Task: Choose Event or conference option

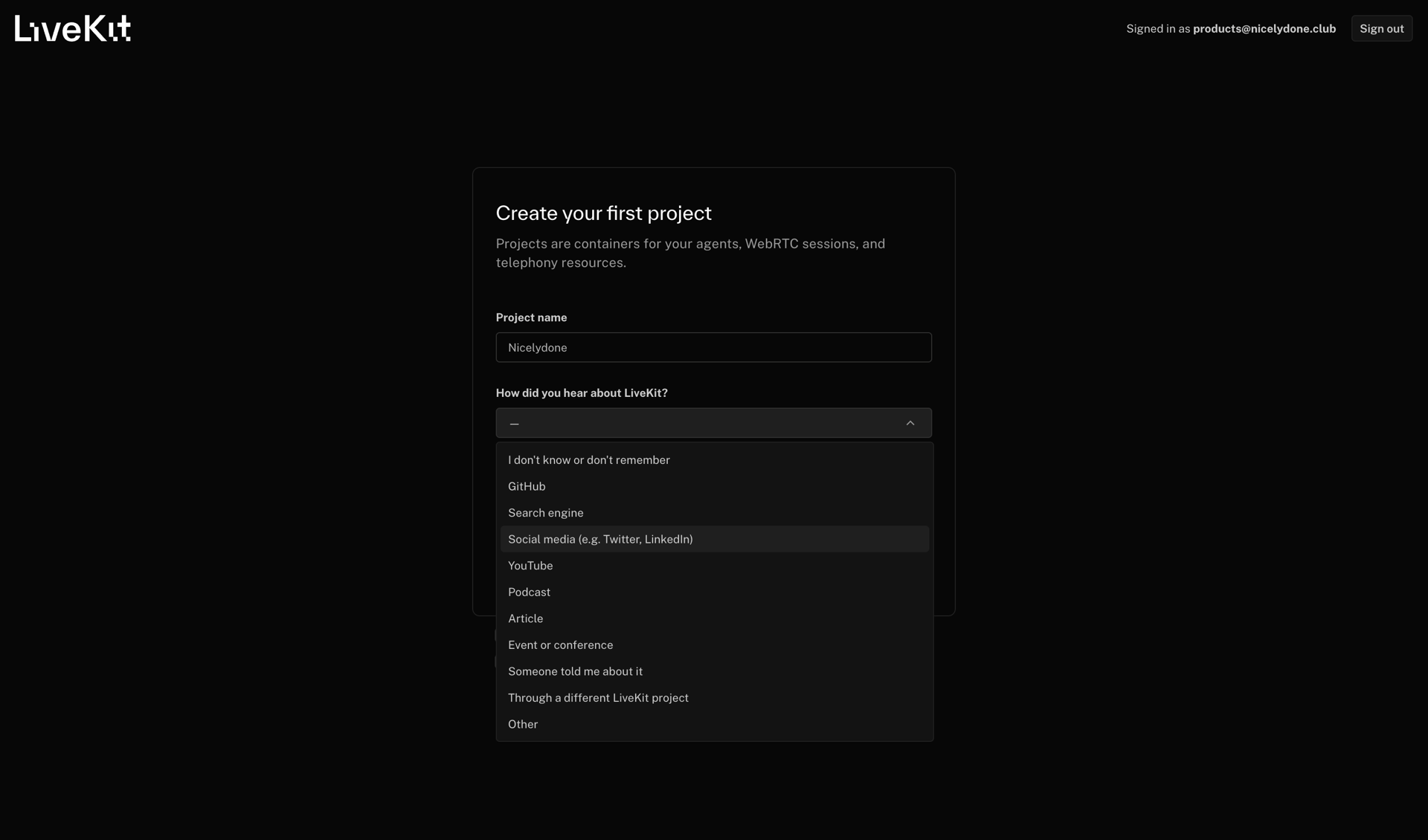Action: coord(561,644)
